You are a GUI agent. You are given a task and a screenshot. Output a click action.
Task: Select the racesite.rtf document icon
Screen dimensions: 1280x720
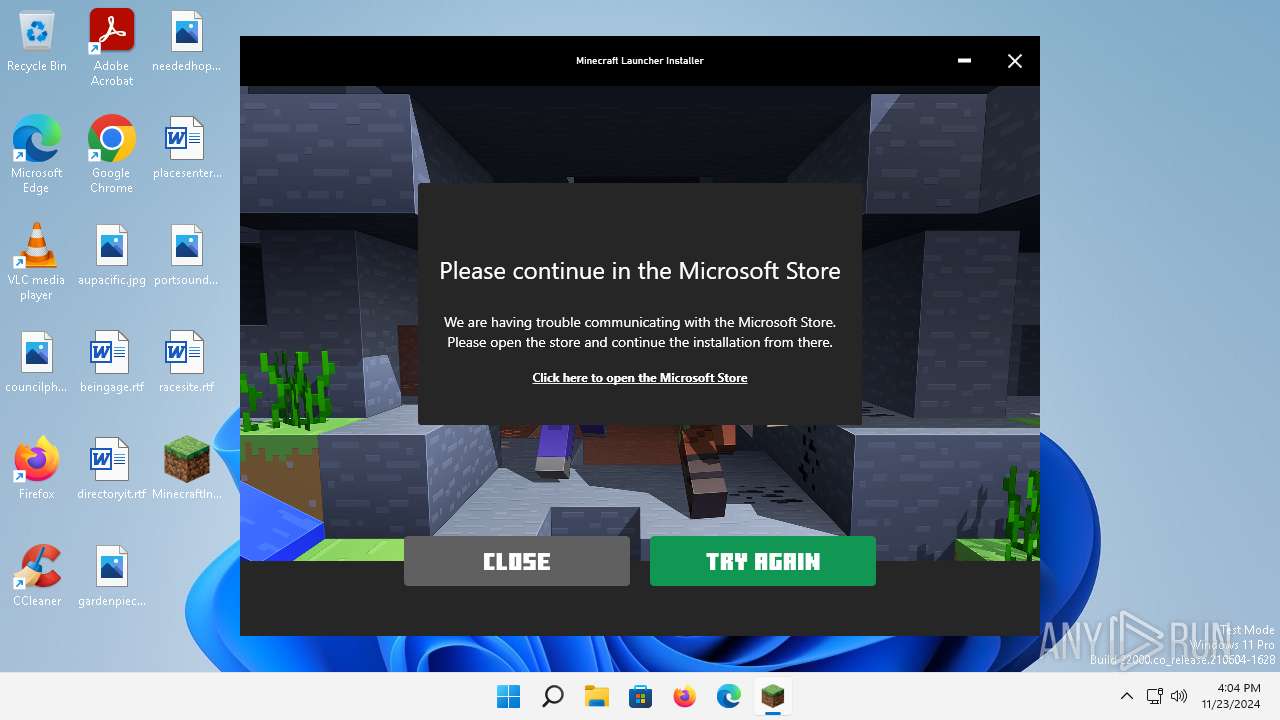point(186,362)
